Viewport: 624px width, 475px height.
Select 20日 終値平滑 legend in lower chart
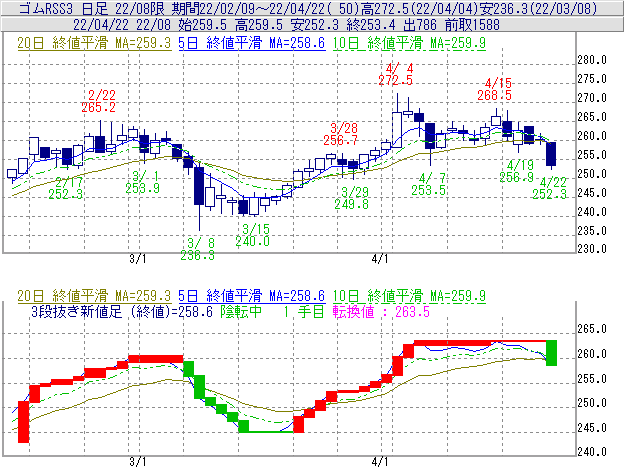(x=94, y=296)
